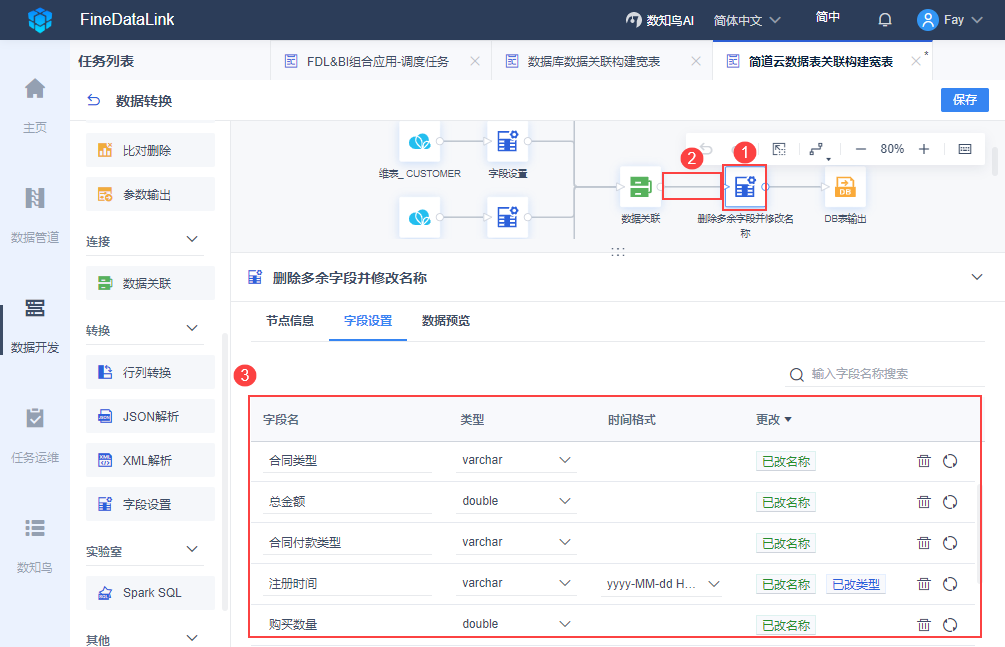Restore the 总金额 field row
The height and width of the screenshot is (647, 1005).
coord(950,502)
